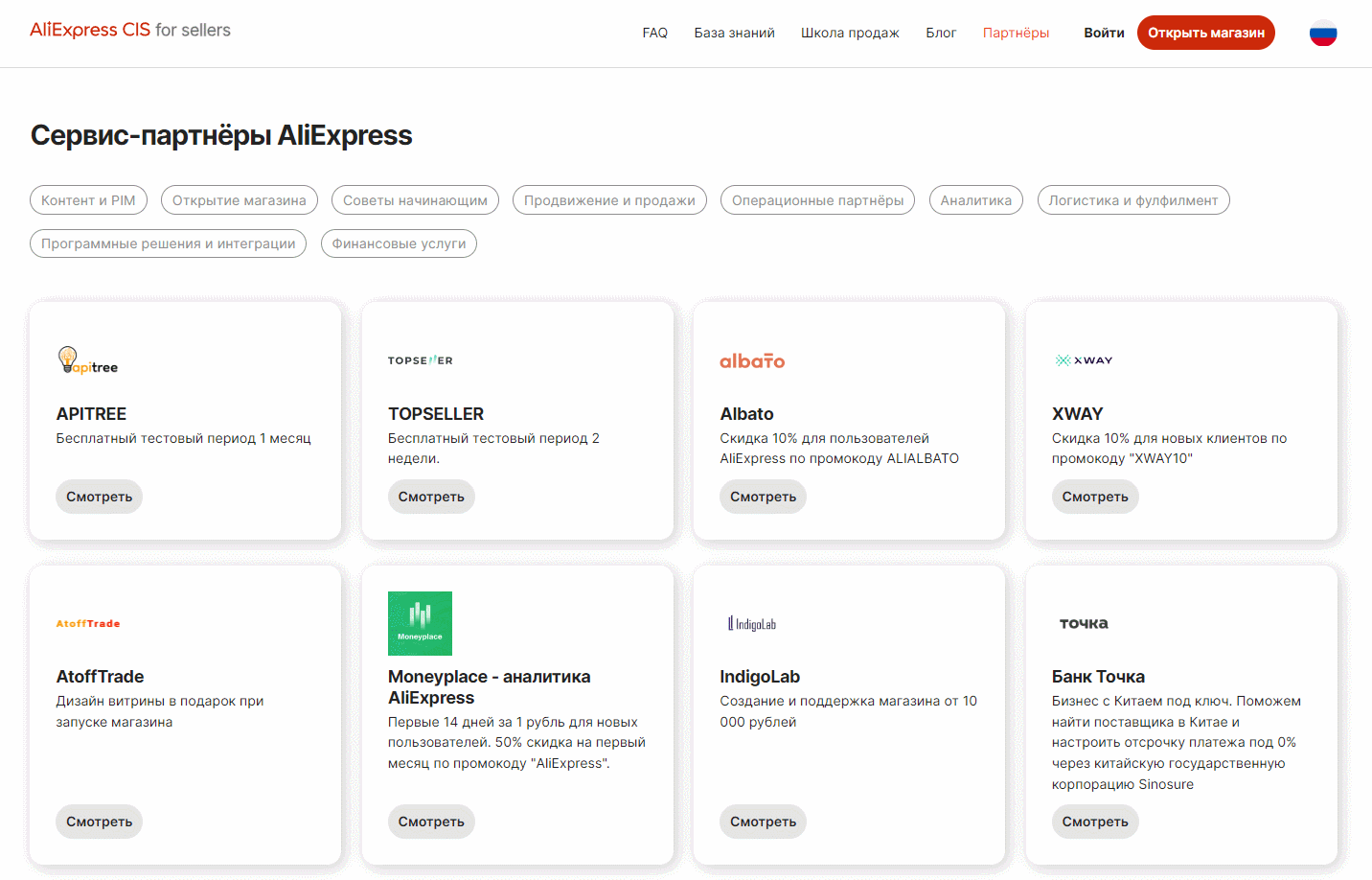Select the Партнёры menu item
1372x880 pixels.
pyautogui.click(x=1016, y=33)
